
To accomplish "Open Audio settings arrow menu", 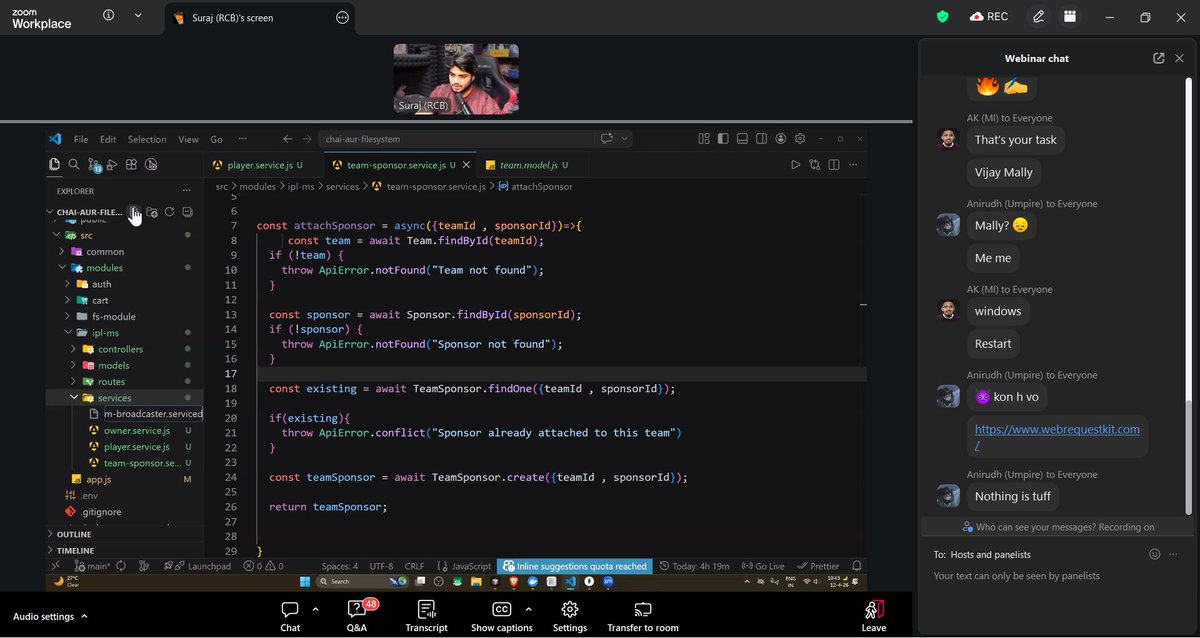I will pos(84,617).
